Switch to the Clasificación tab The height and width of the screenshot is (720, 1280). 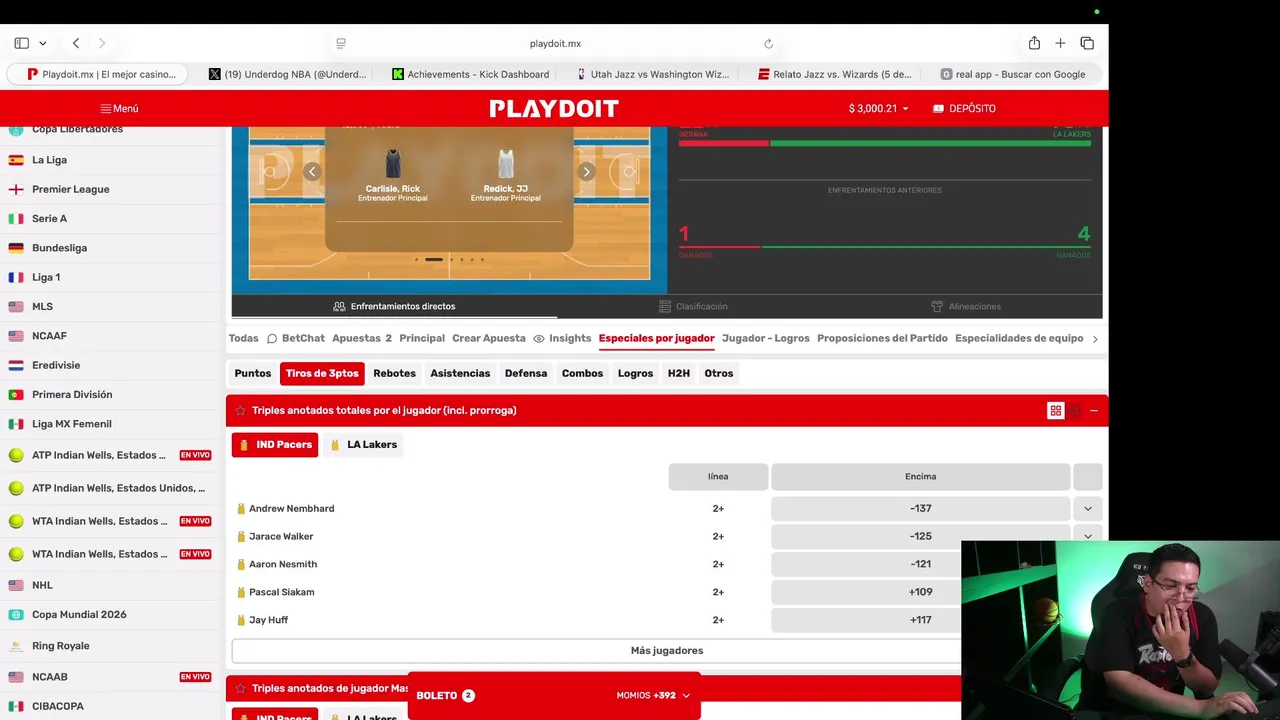pos(693,306)
